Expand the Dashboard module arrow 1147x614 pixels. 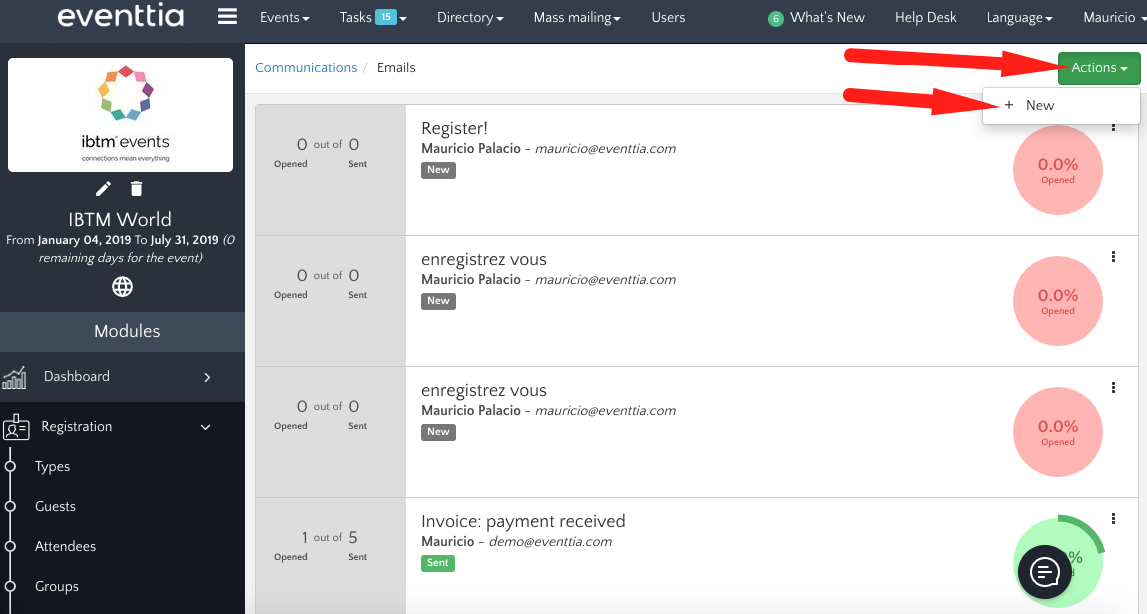pyautogui.click(x=207, y=377)
